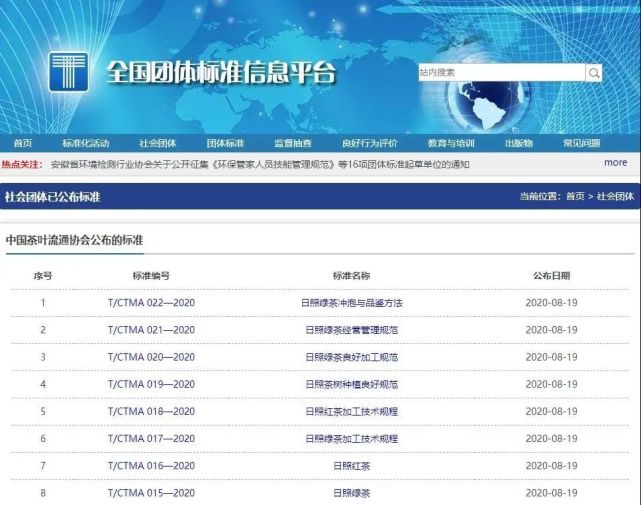This screenshot has height=505, width=641.
Task: Click standard number T/CTMA 017—2020
Action: [x=151, y=439]
